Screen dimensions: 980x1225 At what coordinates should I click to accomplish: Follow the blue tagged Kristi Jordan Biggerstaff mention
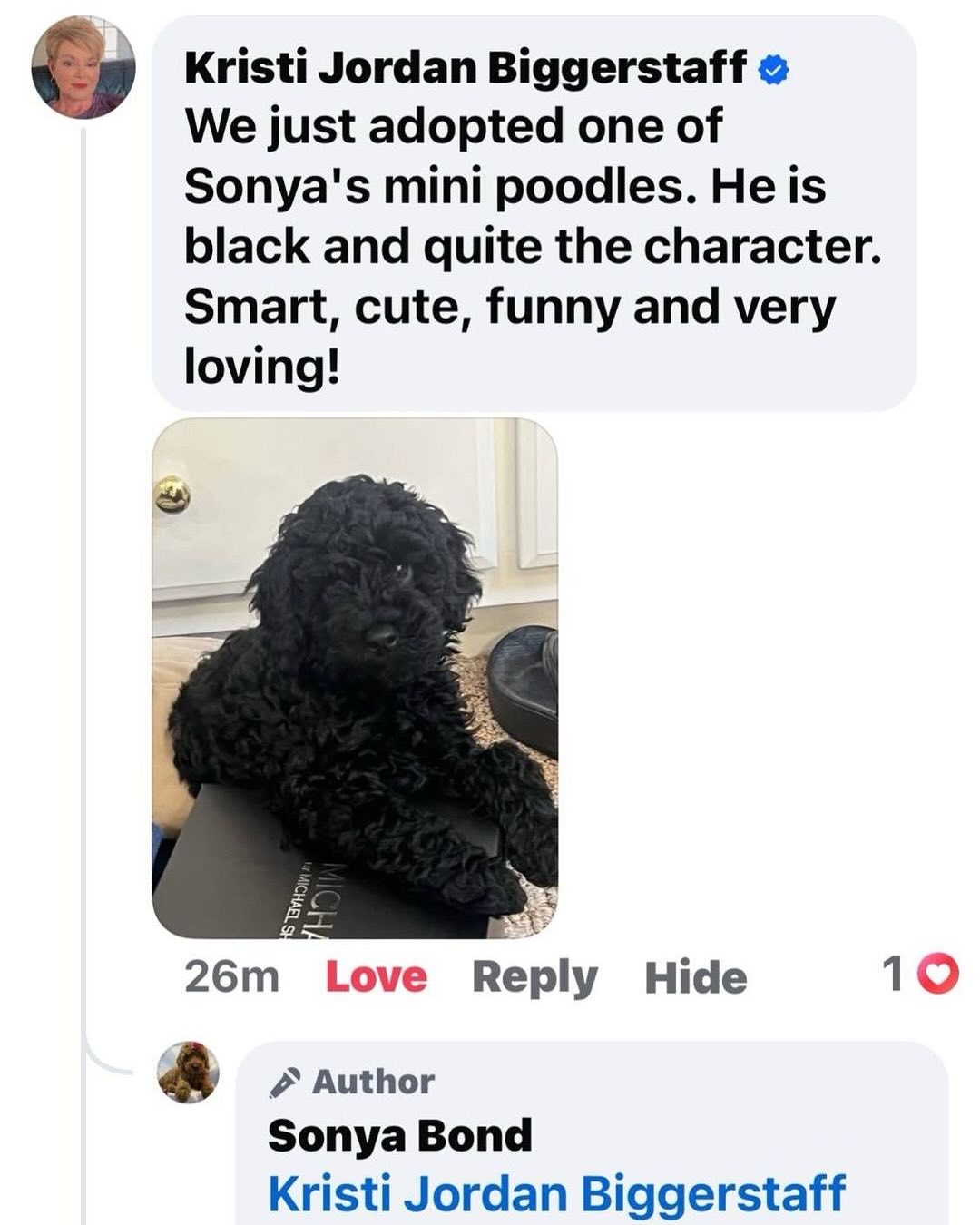pos(557,1193)
